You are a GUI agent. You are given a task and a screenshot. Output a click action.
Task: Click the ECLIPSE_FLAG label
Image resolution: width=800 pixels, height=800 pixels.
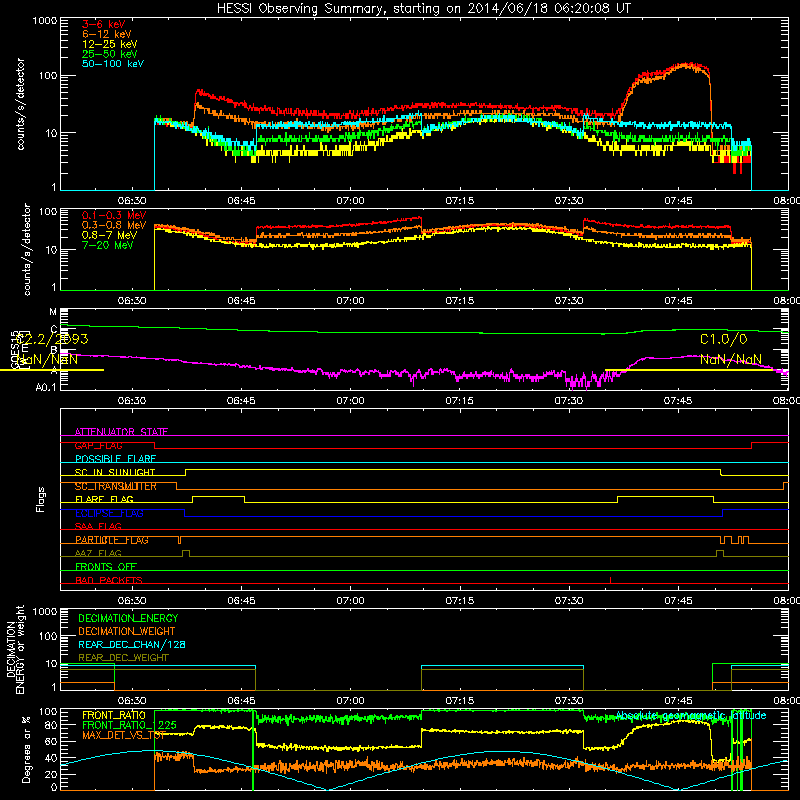[109, 513]
